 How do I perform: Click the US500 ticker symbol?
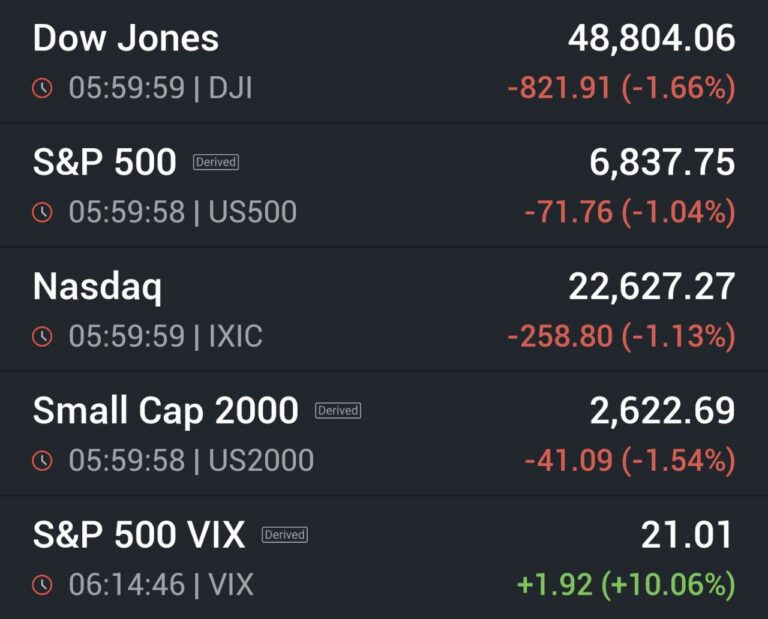252,212
